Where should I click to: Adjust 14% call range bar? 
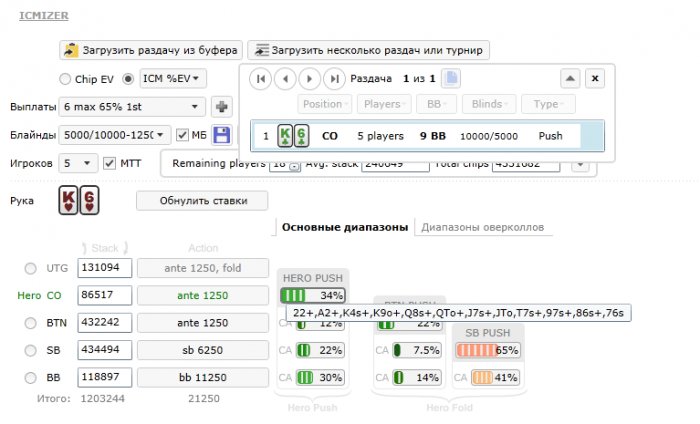(417, 378)
